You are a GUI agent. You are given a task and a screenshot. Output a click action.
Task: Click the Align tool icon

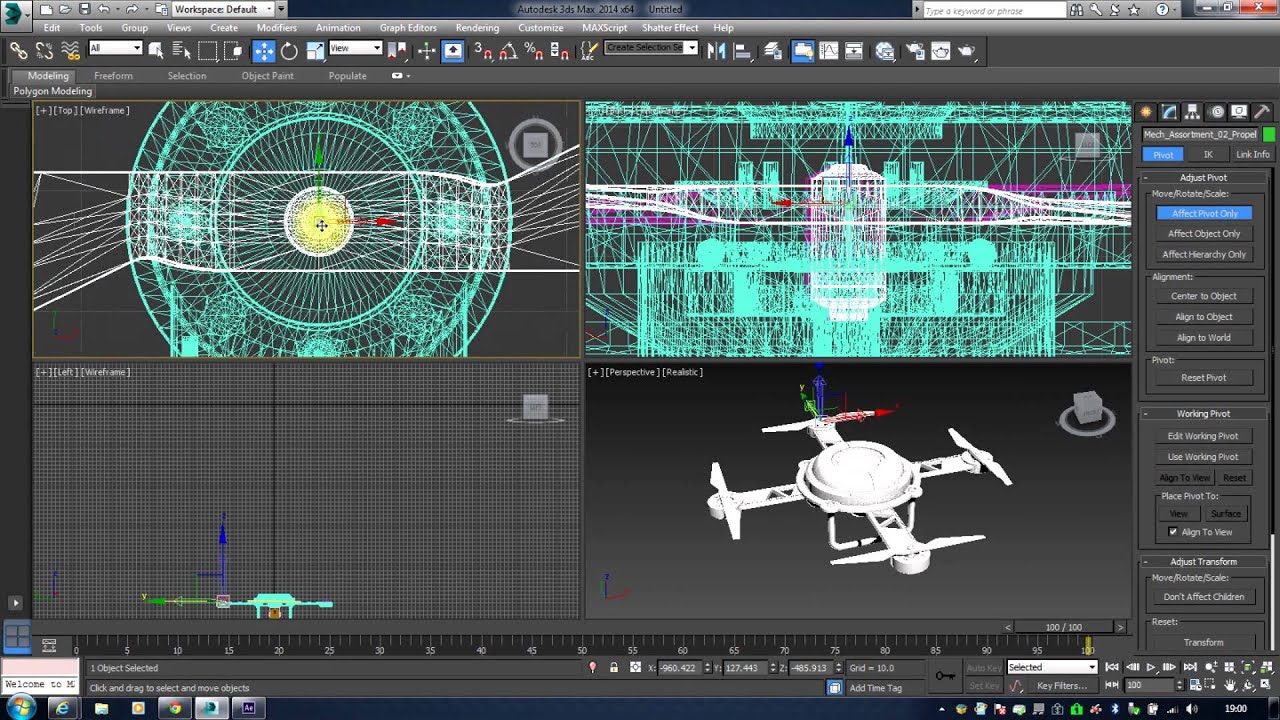tap(742, 50)
